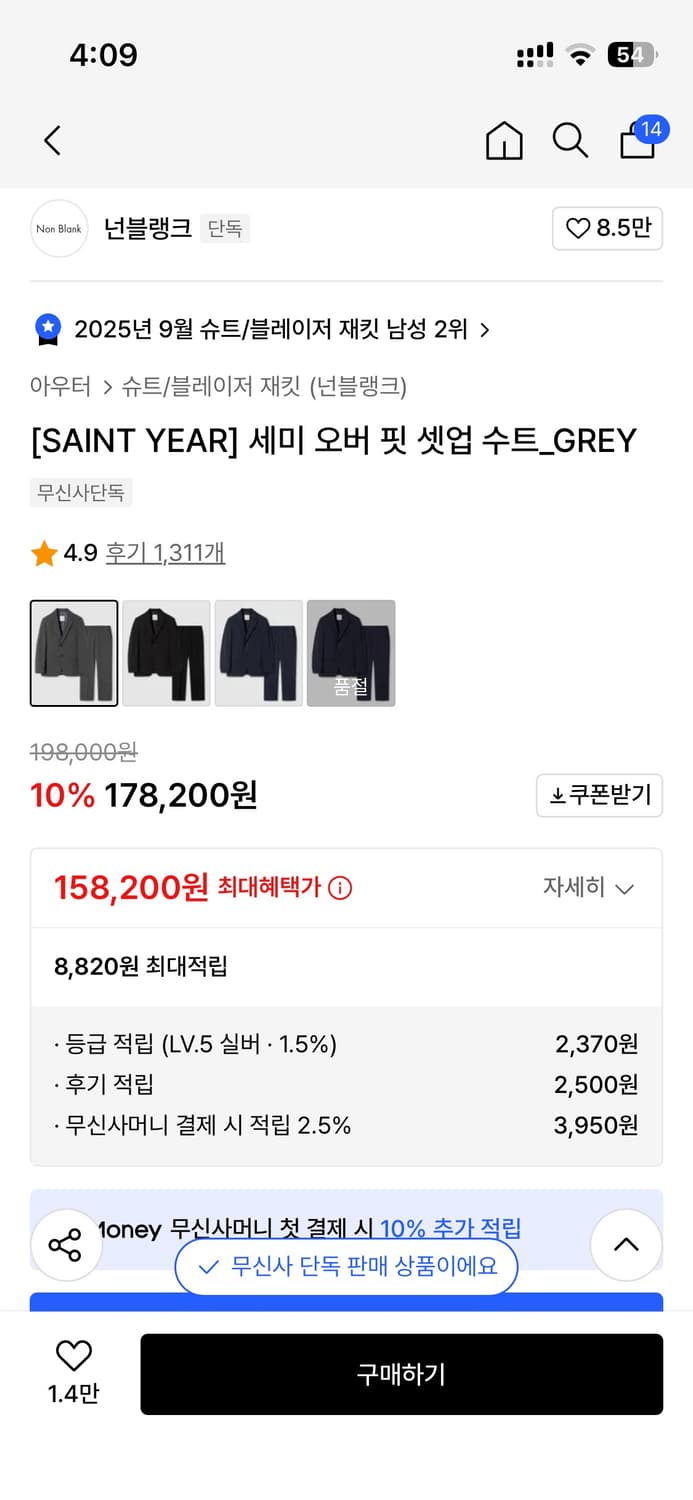Tap the sold-out 품절 suit thumbnail
This screenshot has width=693, height=1500.
(351, 652)
